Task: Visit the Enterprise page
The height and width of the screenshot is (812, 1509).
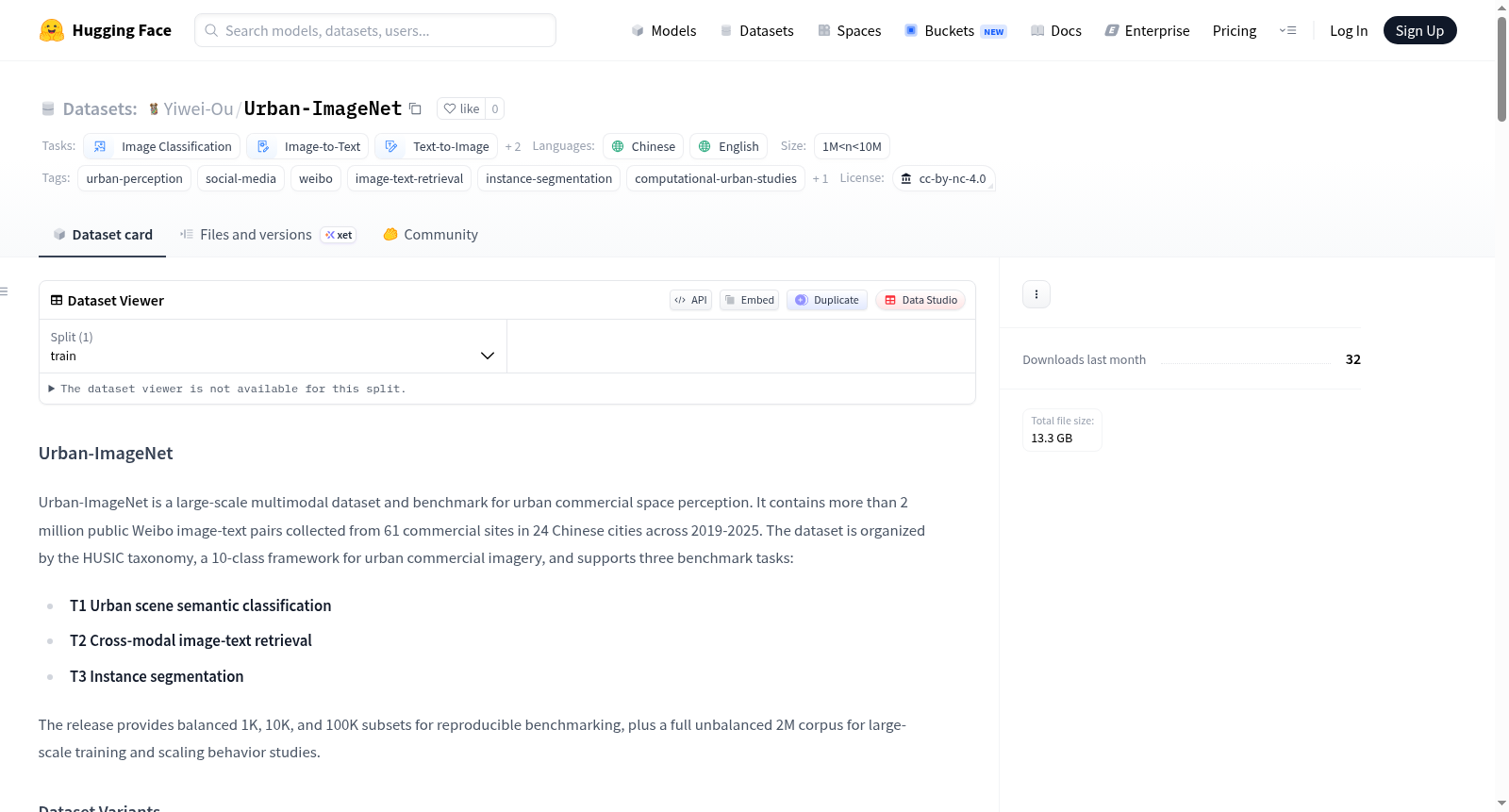Action: [1147, 30]
